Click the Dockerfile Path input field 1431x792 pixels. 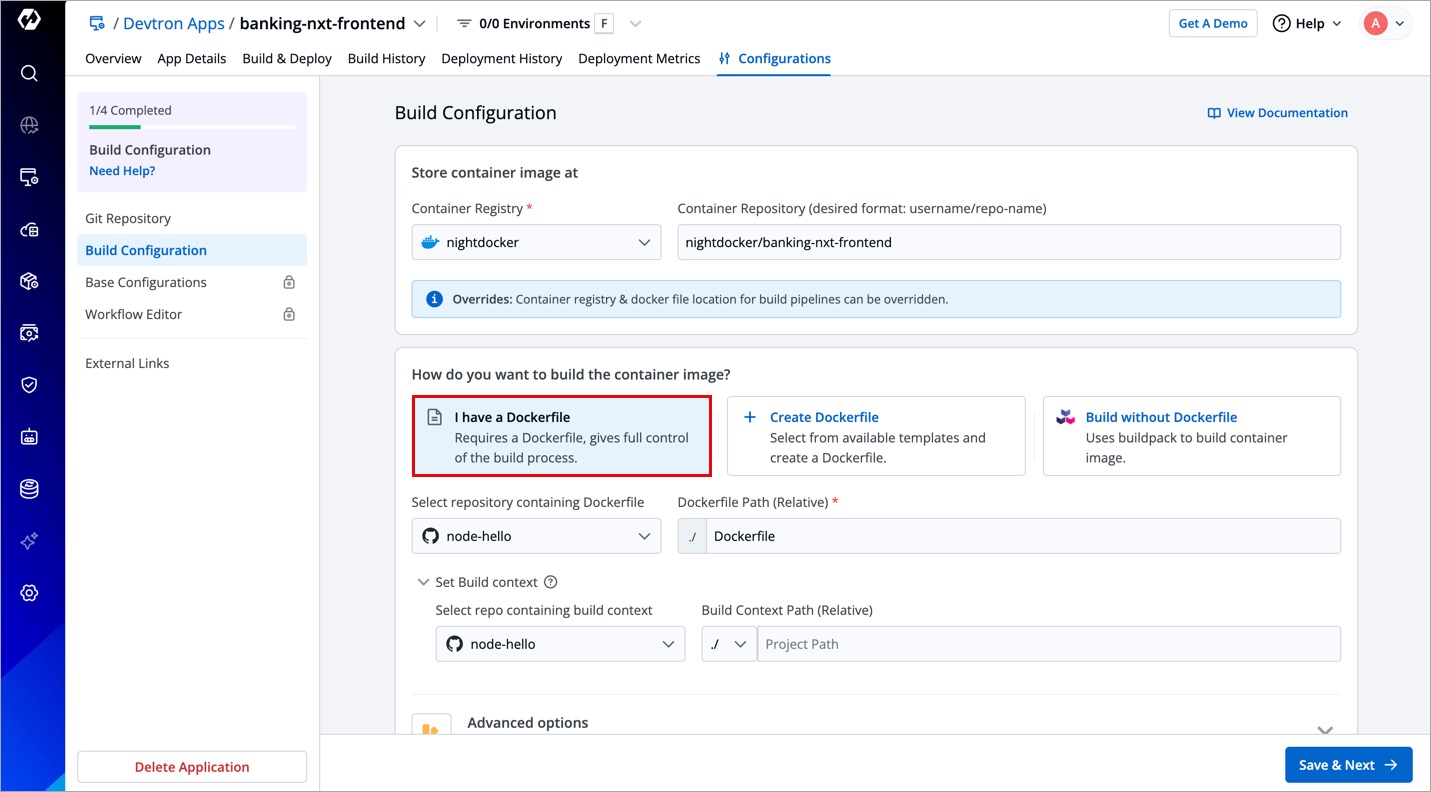click(x=1021, y=536)
